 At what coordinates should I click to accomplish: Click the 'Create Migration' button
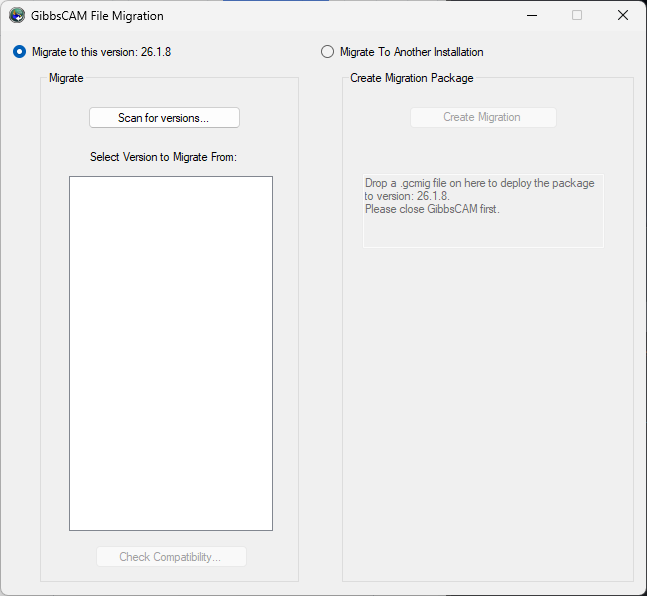click(x=483, y=117)
